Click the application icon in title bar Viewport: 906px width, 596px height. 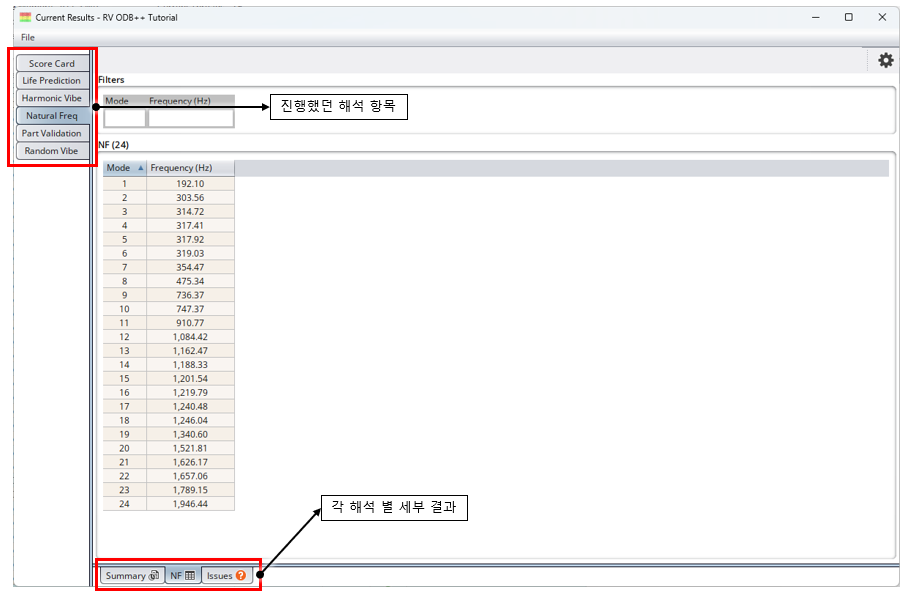click(24, 17)
